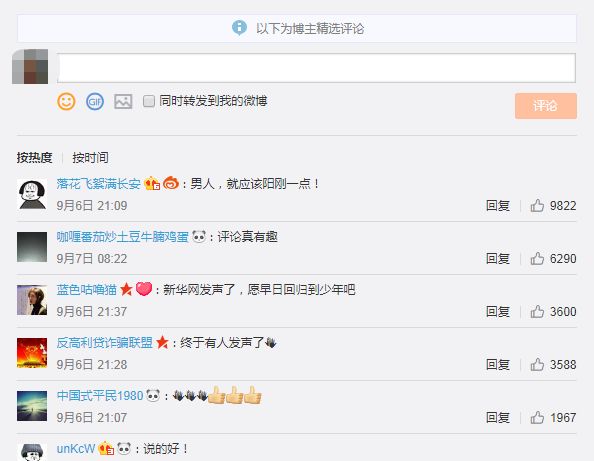Sort comments by 按热度
The width and height of the screenshot is (594, 461).
point(34,158)
